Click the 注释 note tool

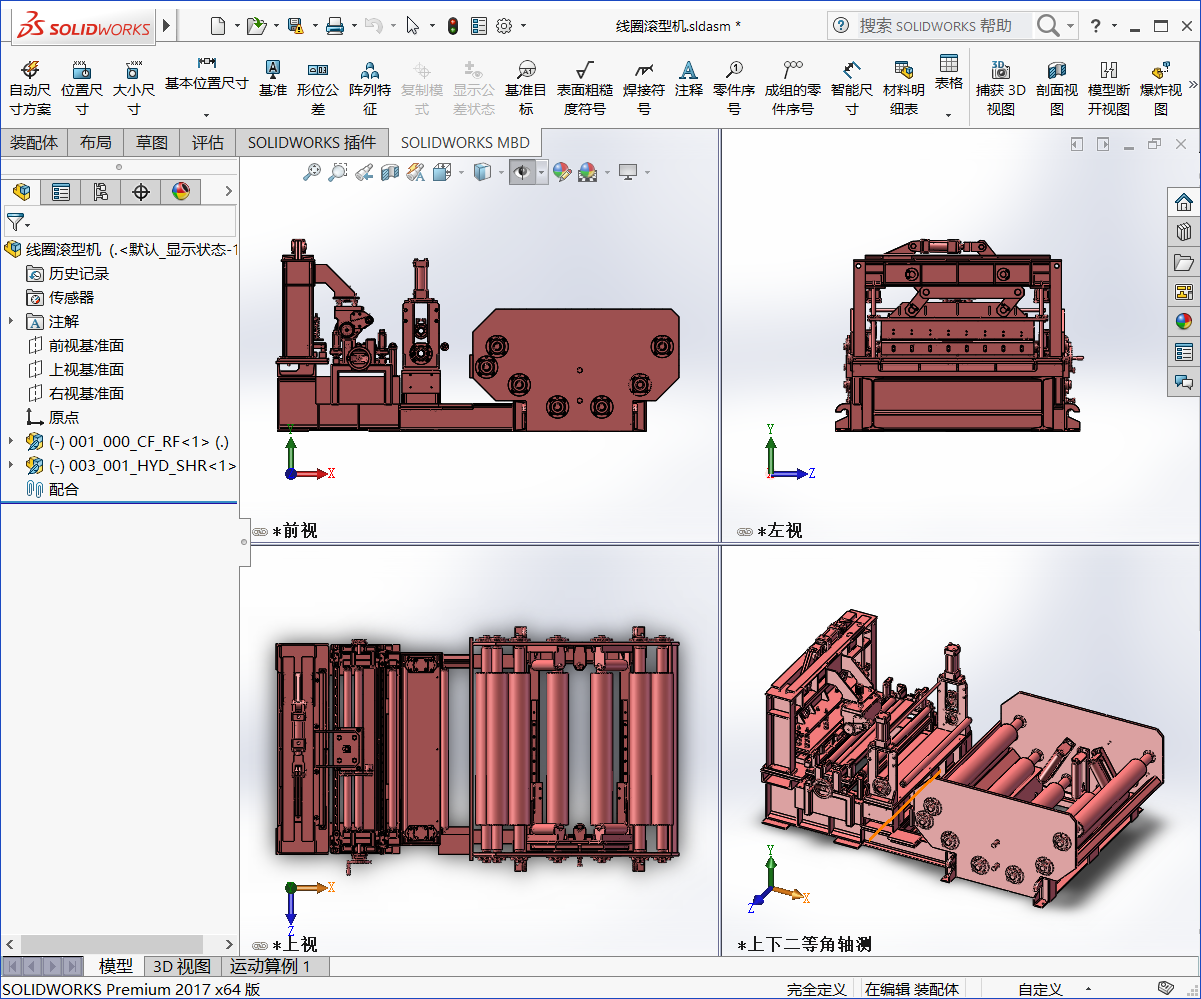689,78
